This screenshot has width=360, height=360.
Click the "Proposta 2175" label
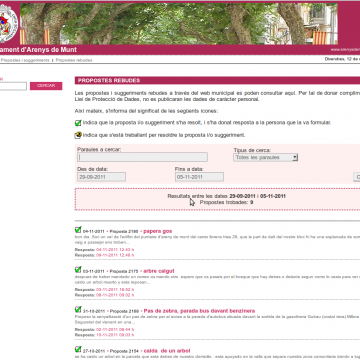click(124, 271)
